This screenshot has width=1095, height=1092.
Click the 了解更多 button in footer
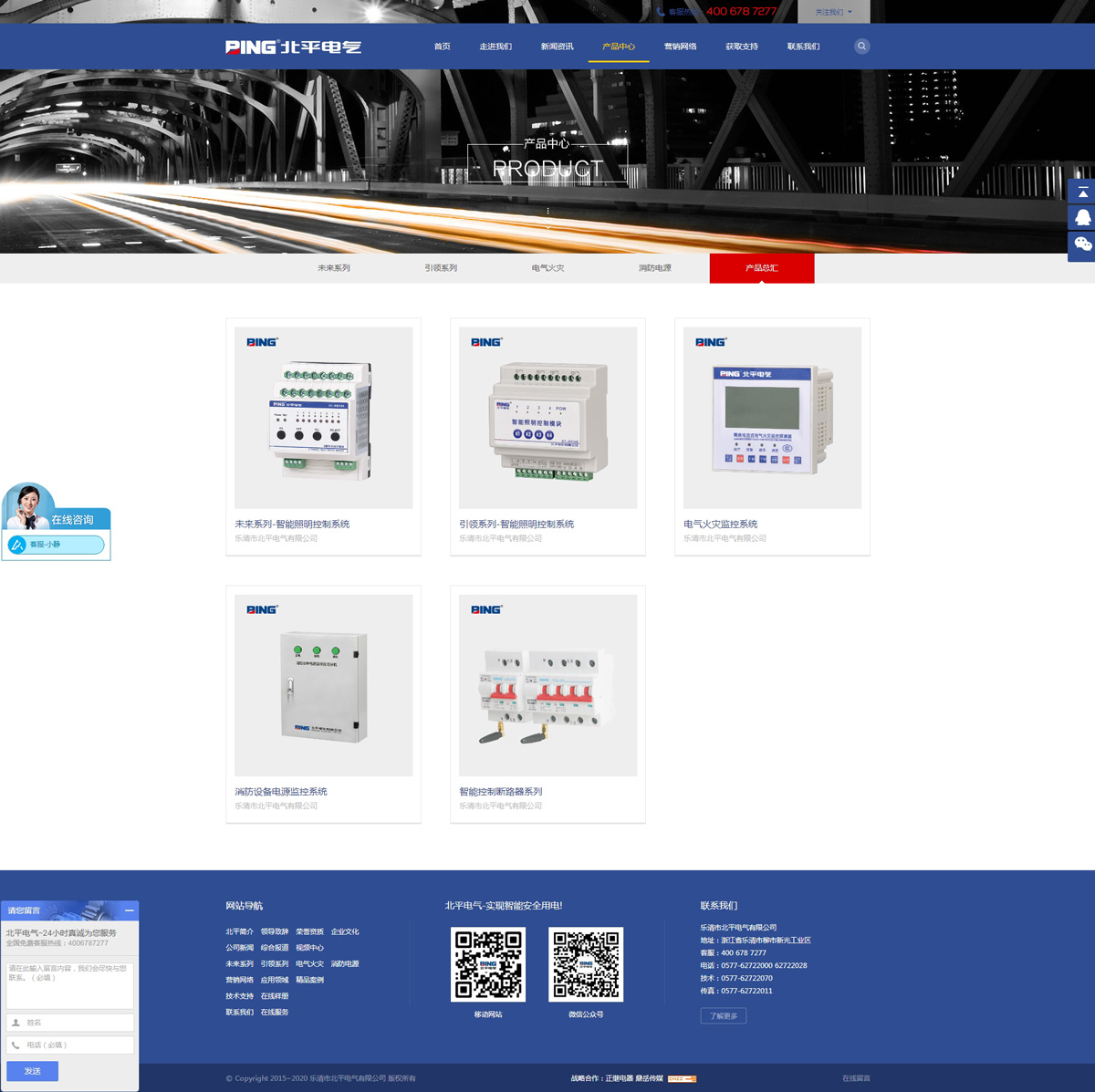[723, 1015]
